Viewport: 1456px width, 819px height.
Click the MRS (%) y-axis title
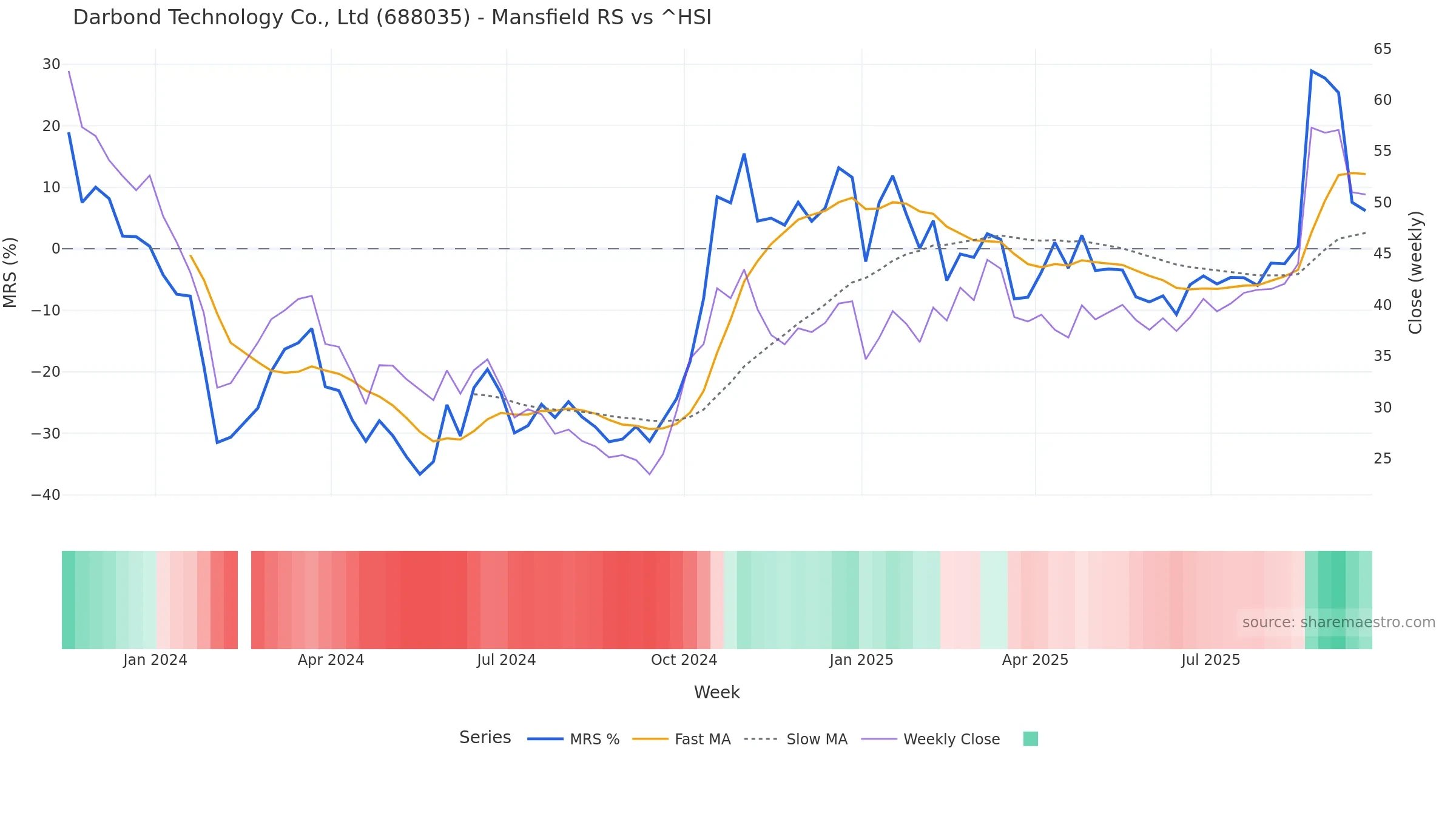point(10,272)
